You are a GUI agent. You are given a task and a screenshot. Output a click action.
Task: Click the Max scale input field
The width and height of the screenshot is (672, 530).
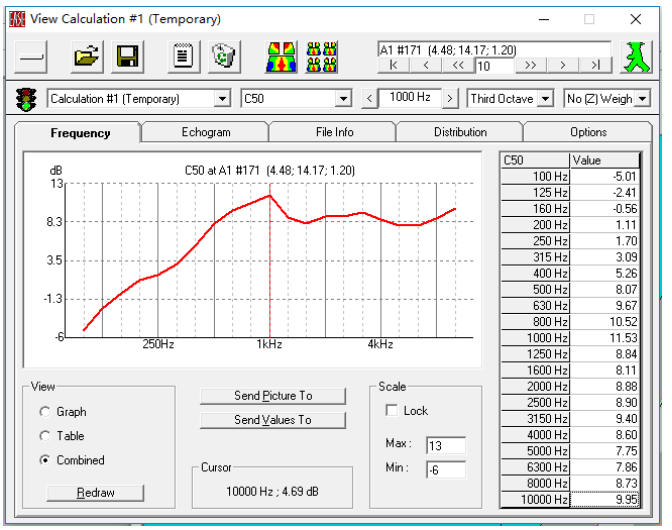[445, 445]
